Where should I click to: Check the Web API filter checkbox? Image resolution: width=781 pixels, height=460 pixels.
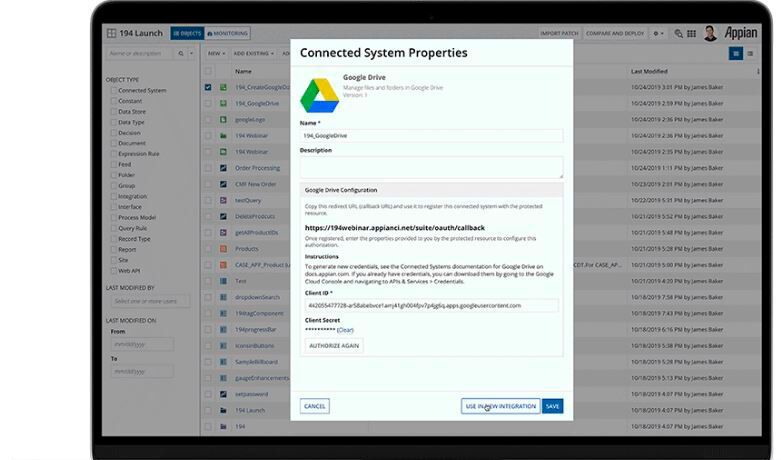(x=114, y=271)
